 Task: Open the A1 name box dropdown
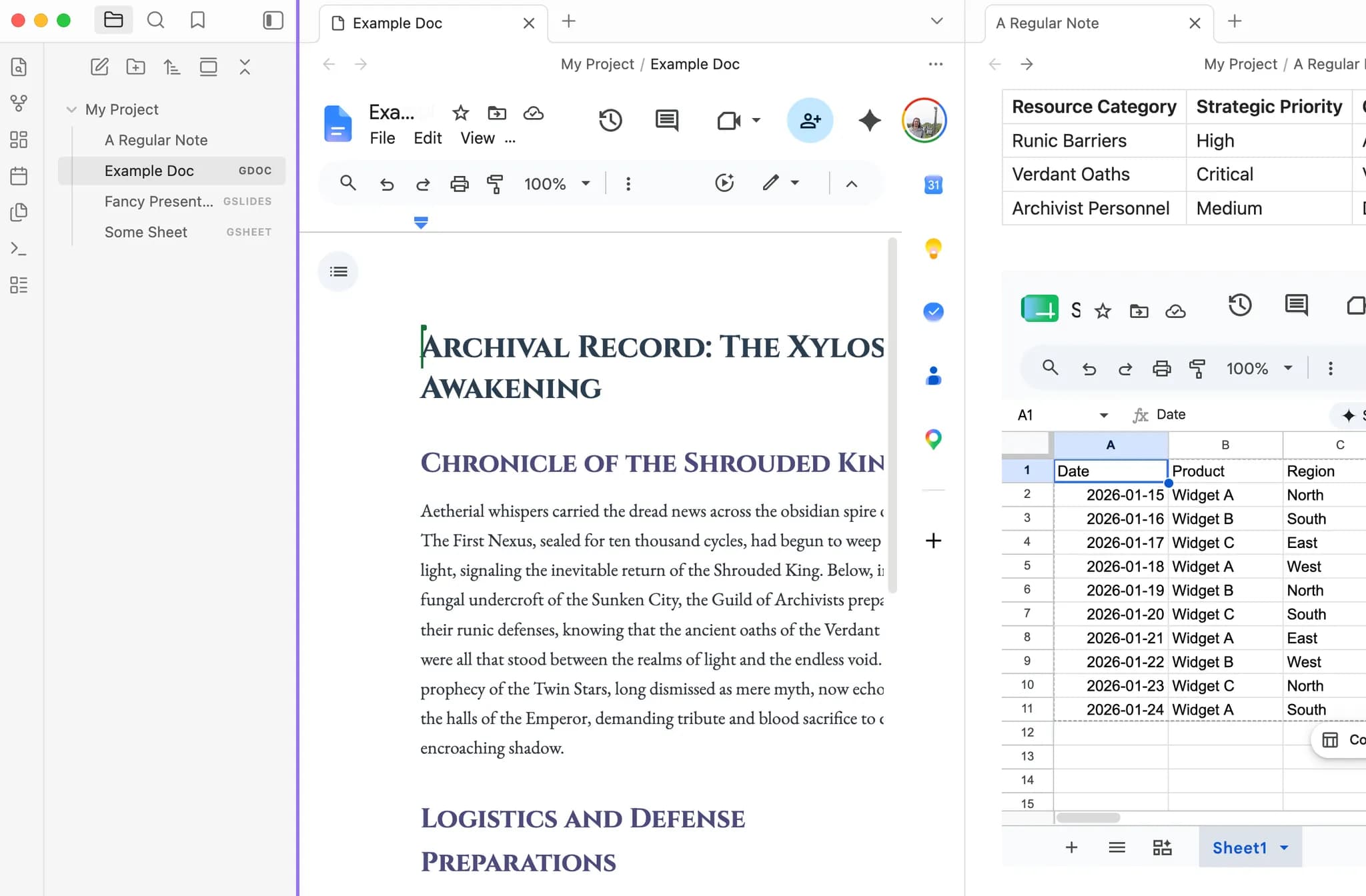tap(1103, 415)
